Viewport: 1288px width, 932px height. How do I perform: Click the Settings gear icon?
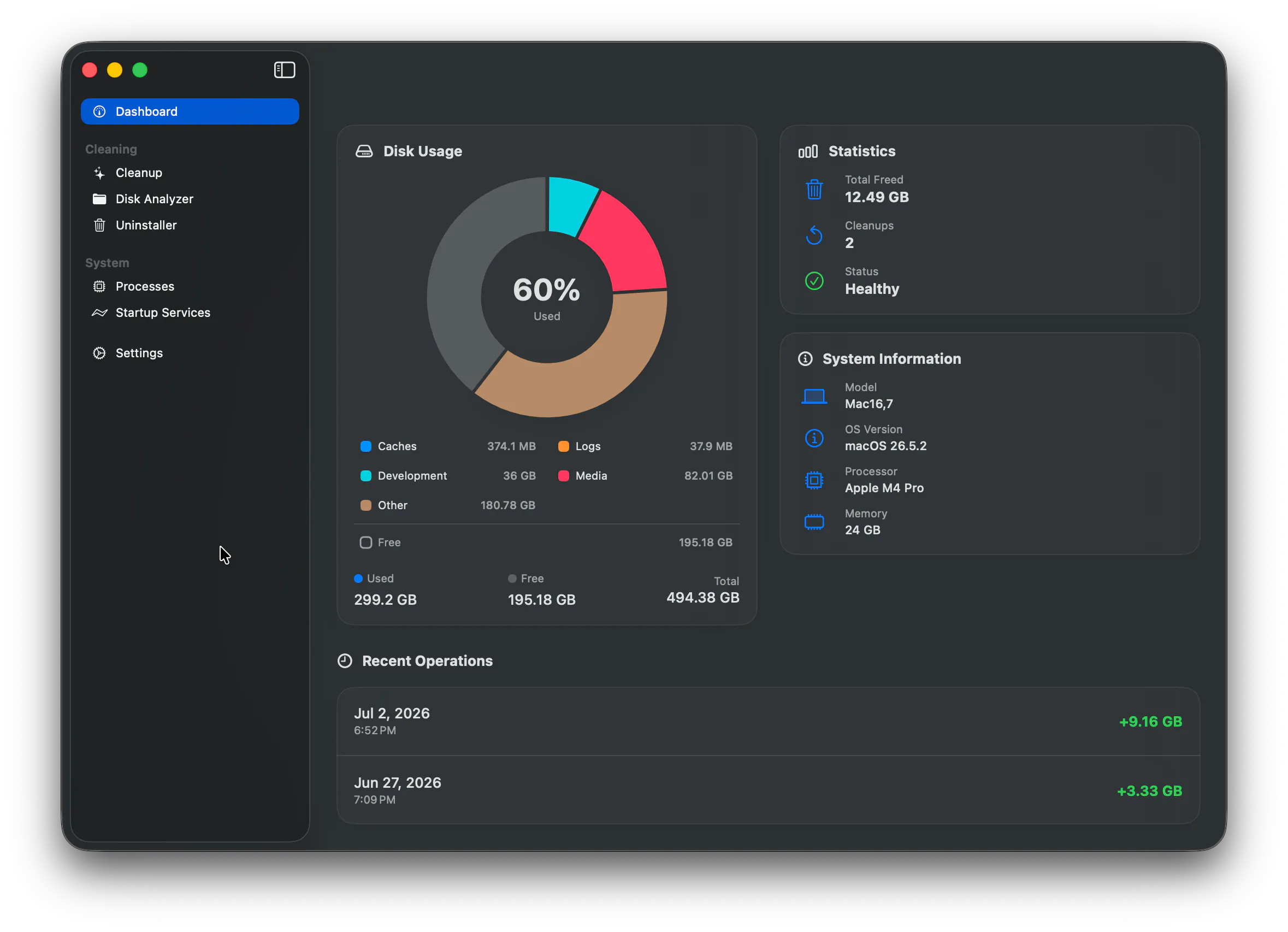coord(99,353)
